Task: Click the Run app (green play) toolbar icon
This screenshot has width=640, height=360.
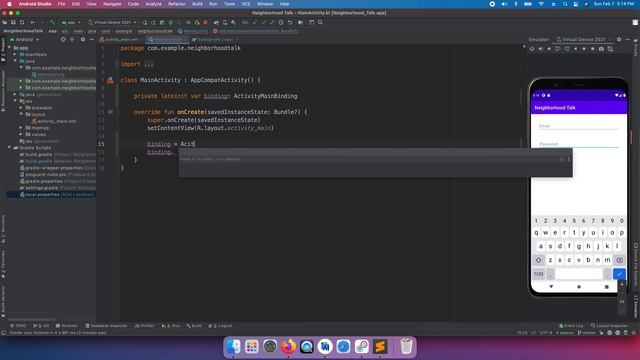Action: pos(144,22)
